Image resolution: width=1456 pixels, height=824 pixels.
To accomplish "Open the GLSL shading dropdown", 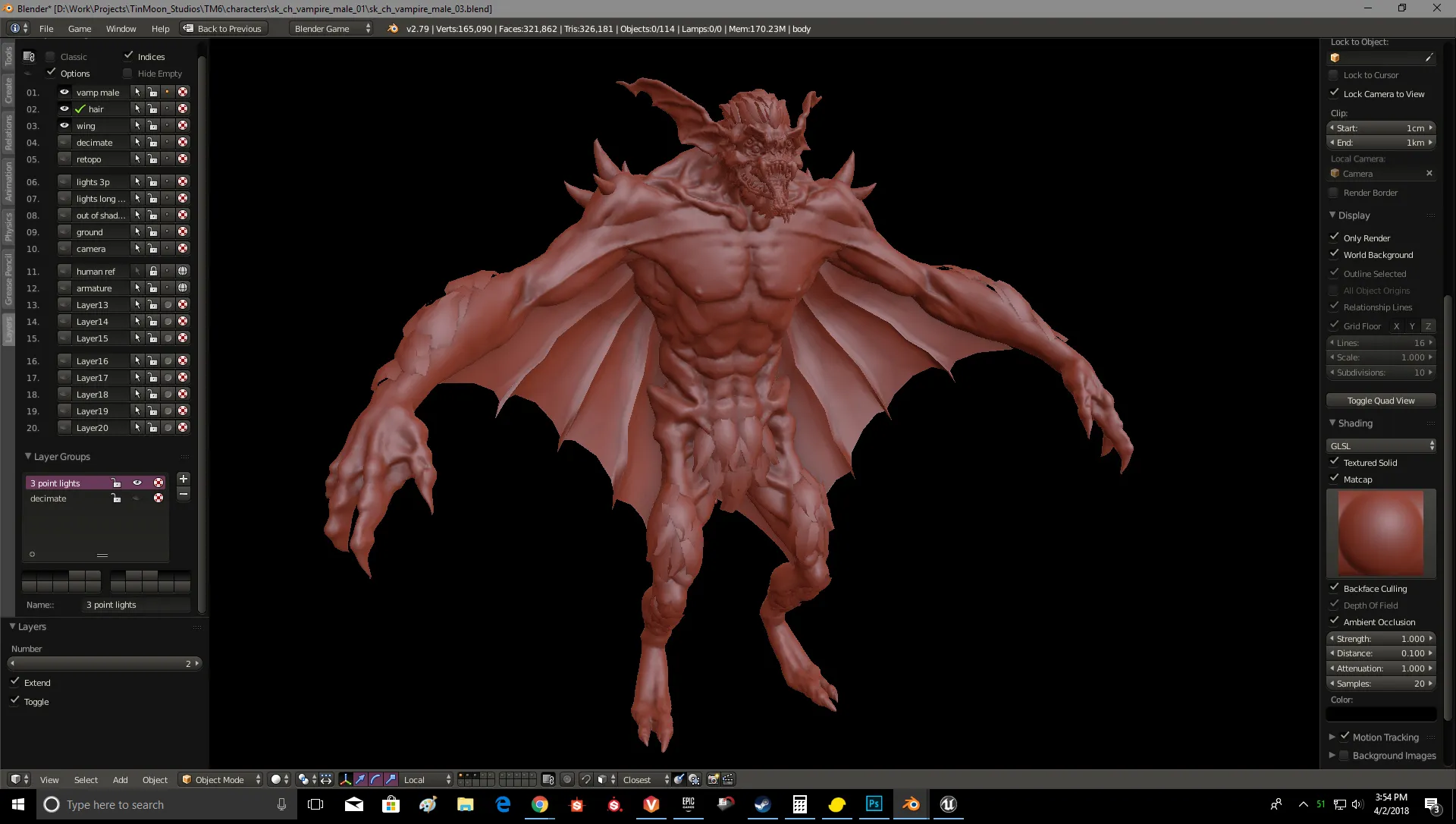I will pos(1380,445).
